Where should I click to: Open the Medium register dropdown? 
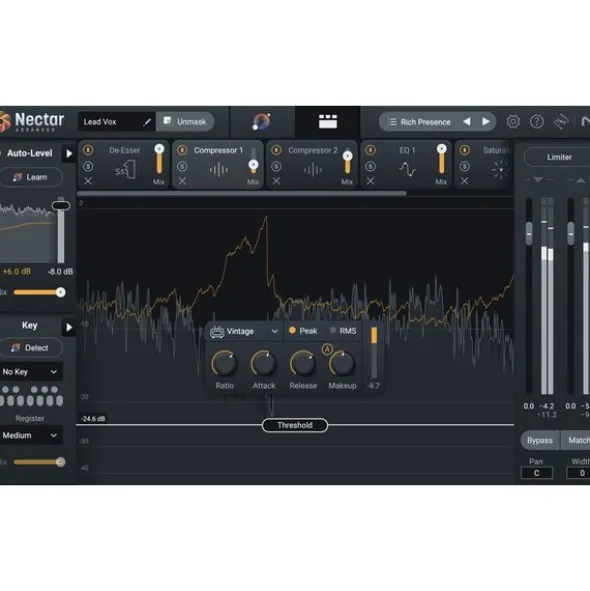coord(30,435)
